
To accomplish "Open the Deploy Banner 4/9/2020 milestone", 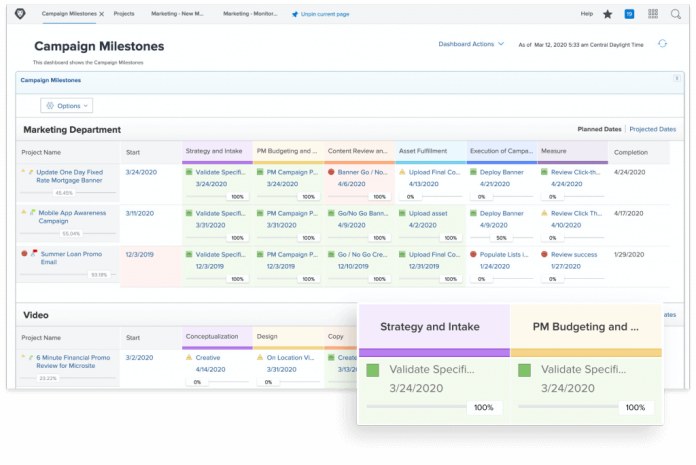I will tap(502, 213).
